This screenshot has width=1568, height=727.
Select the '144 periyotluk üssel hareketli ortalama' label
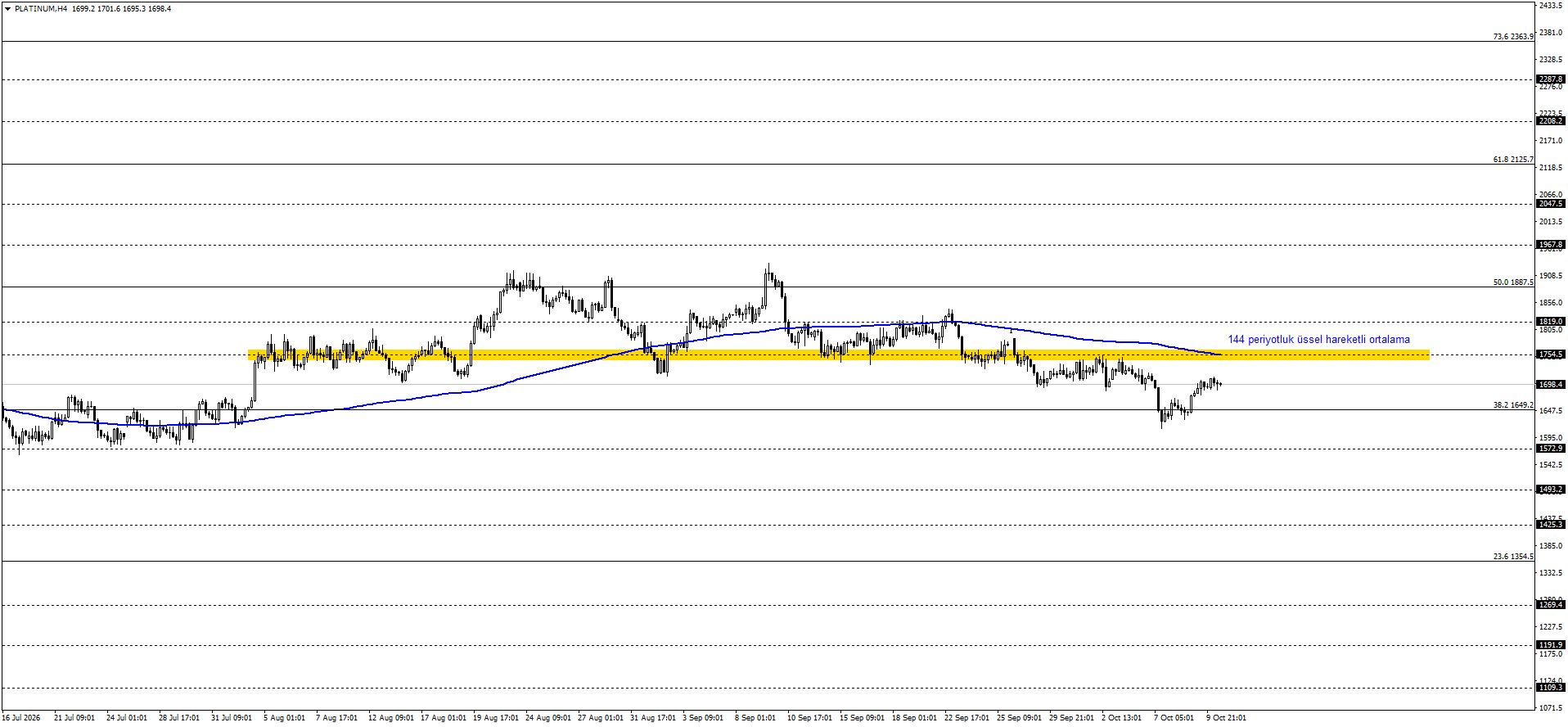[x=1318, y=340]
